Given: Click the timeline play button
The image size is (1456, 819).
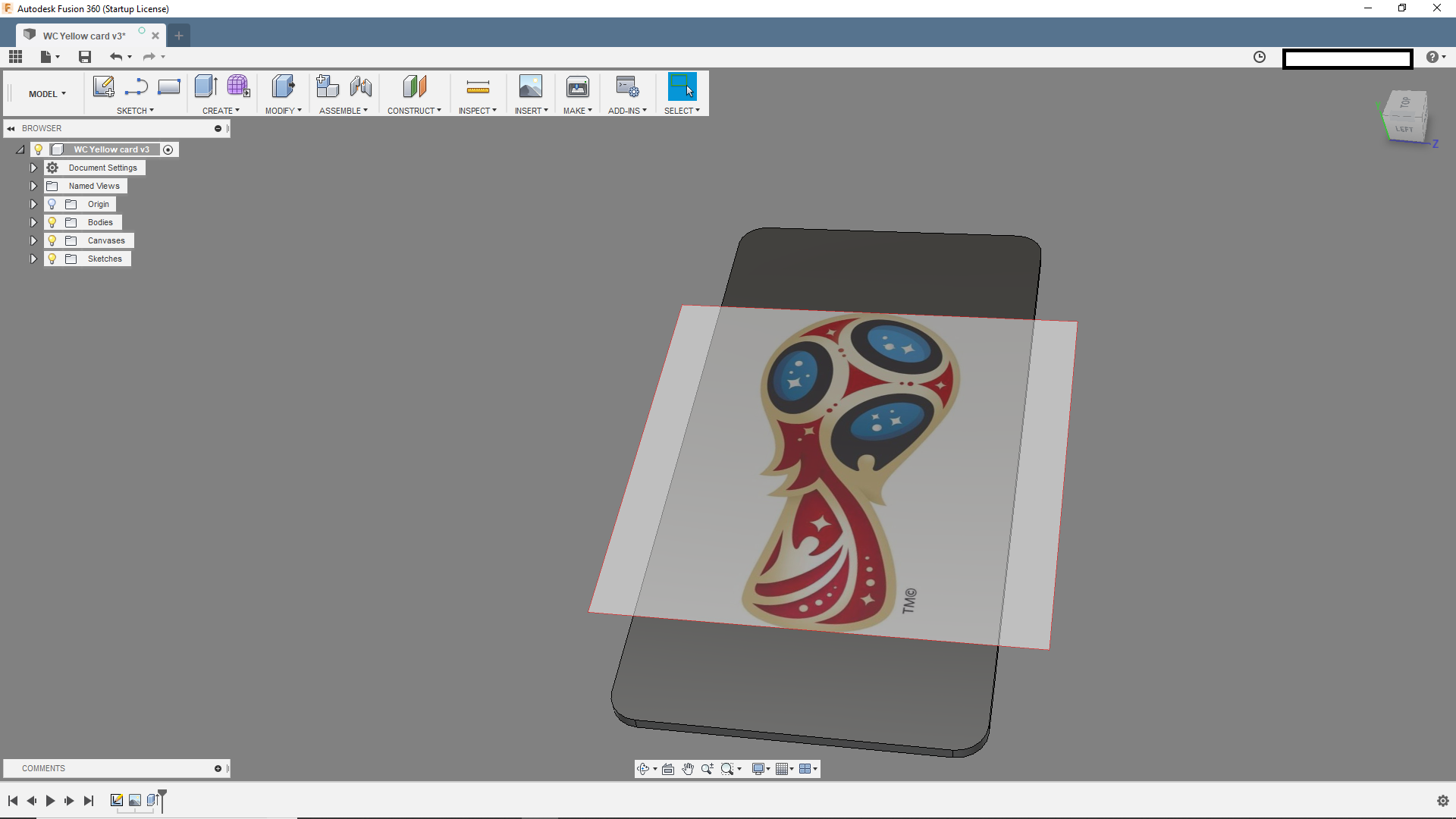Looking at the screenshot, I should point(50,801).
